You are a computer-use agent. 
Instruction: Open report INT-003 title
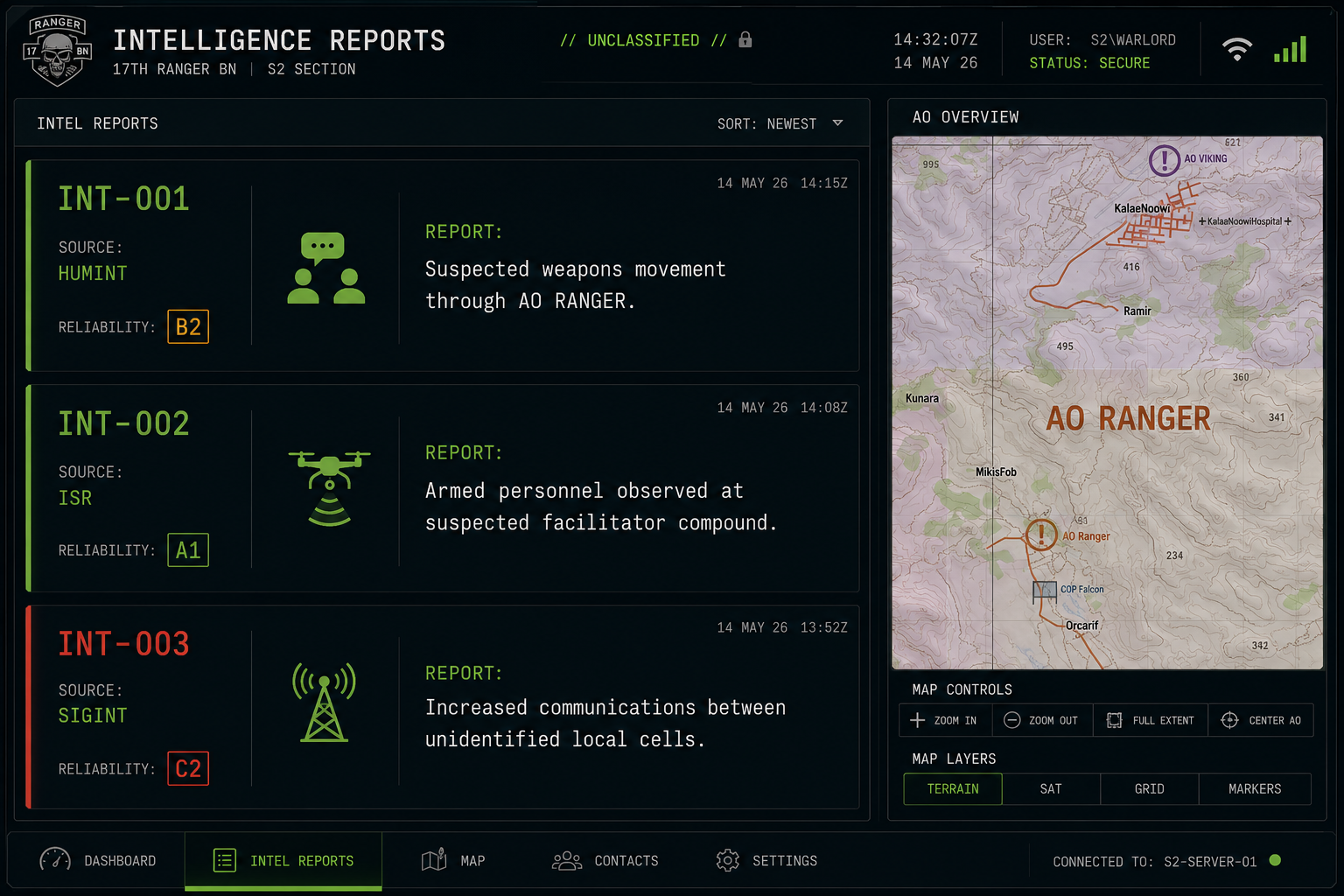(x=123, y=644)
